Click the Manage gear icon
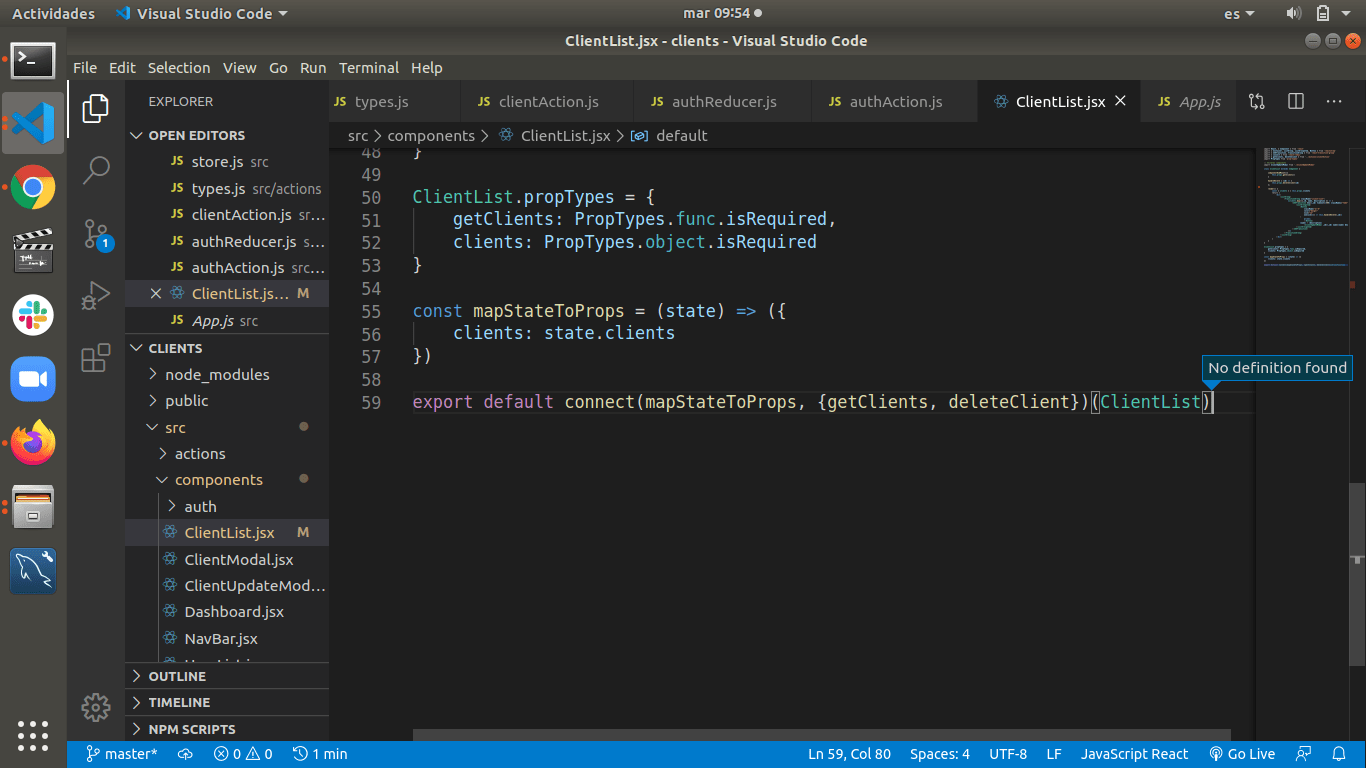Viewport: 1366px width, 768px height. tap(96, 708)
